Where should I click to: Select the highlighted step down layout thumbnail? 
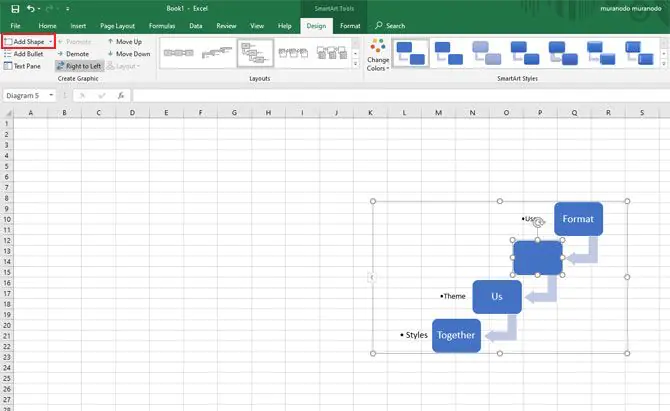[255, 53]
